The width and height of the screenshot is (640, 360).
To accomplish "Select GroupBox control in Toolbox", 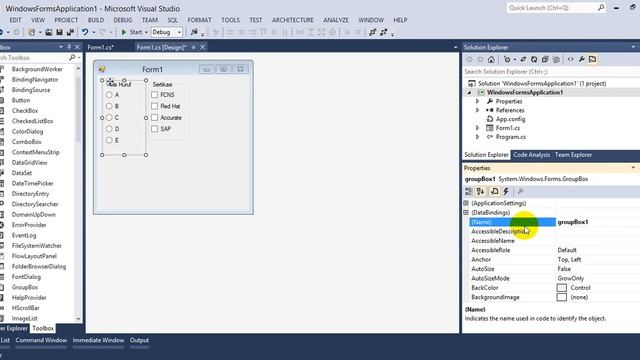I will (x=24, y=287).
